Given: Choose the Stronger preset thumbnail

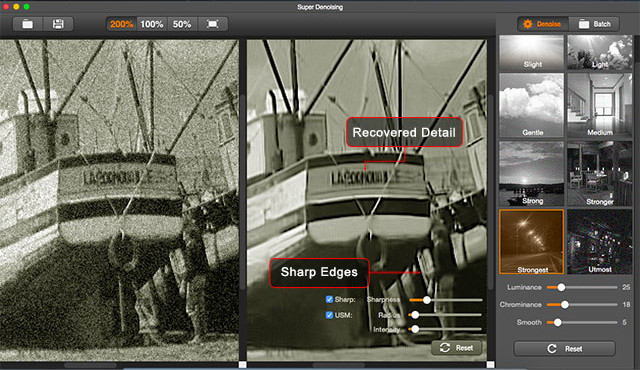Looking at the screenshot, I should tap(600, 173).
